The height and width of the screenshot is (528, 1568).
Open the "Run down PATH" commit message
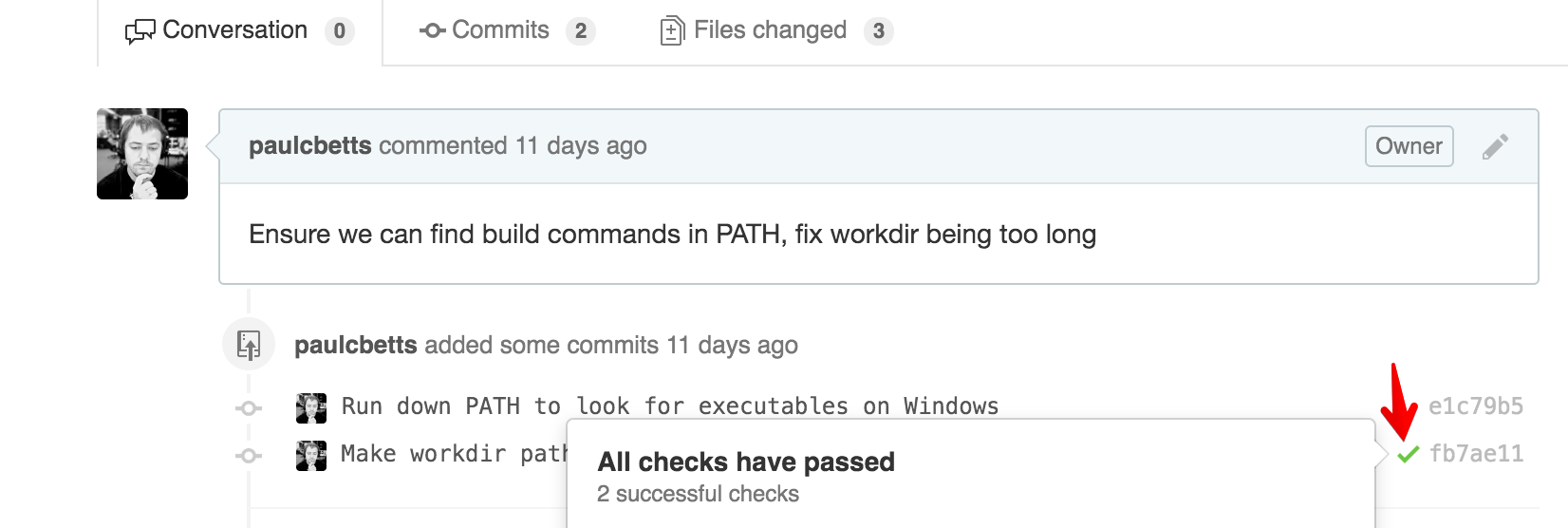click(x=669, y=406)
